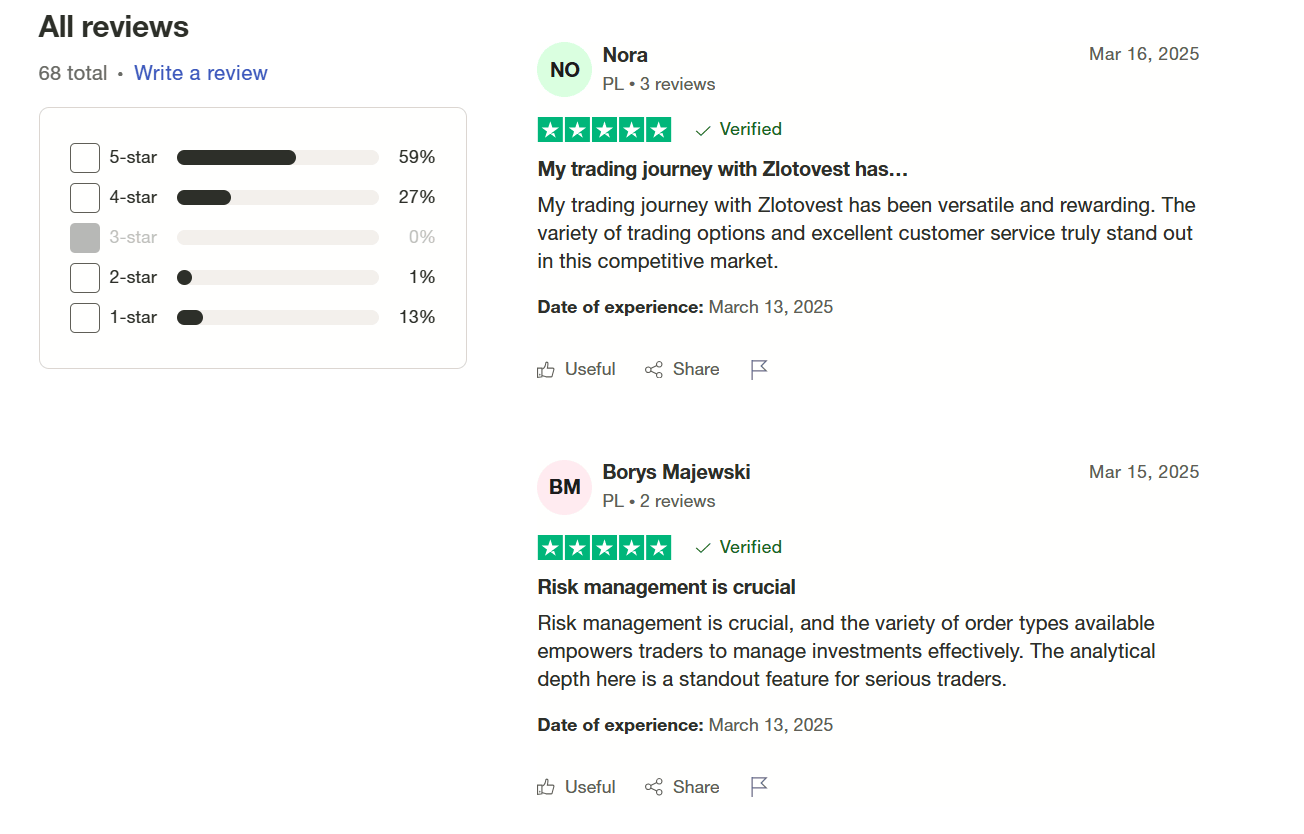Flag Borys Majewski's review with flag icon
Image resolution: width=1304 pixels, height=834 pixels.
(x=759, y=787)
